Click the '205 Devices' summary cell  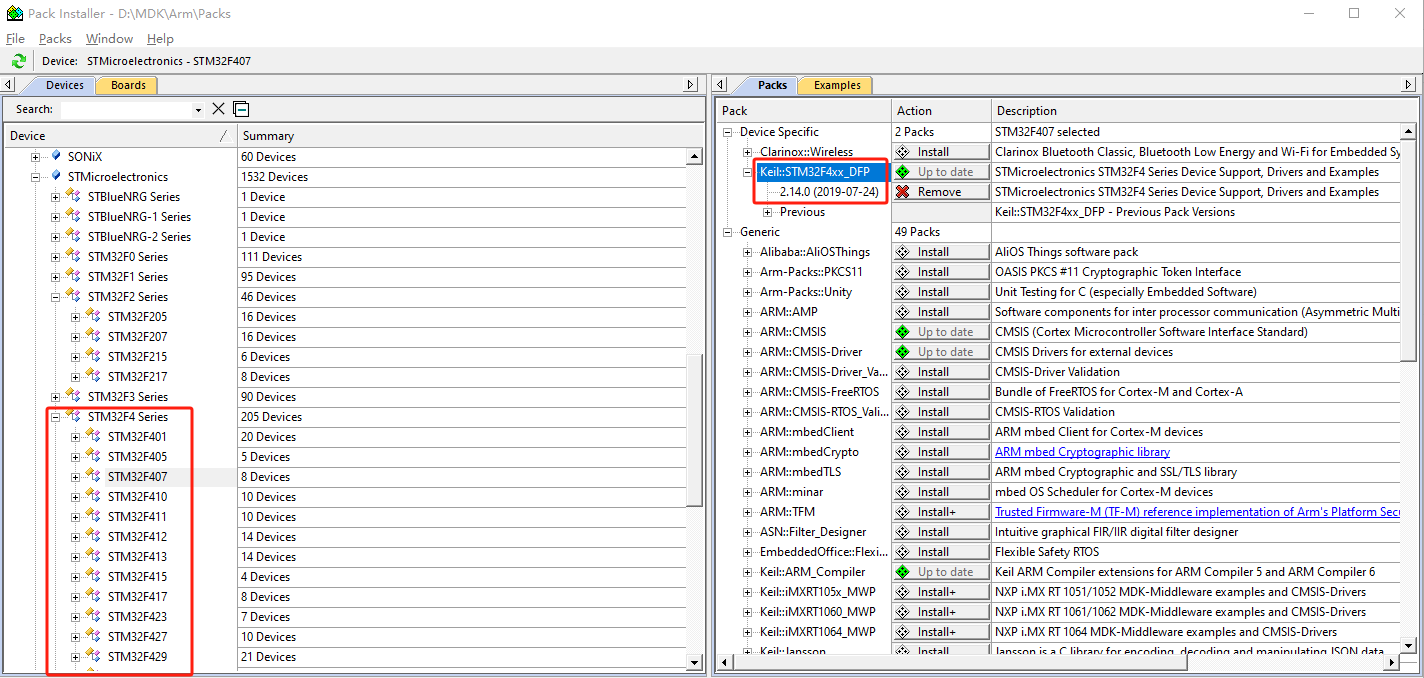[271, 417]
